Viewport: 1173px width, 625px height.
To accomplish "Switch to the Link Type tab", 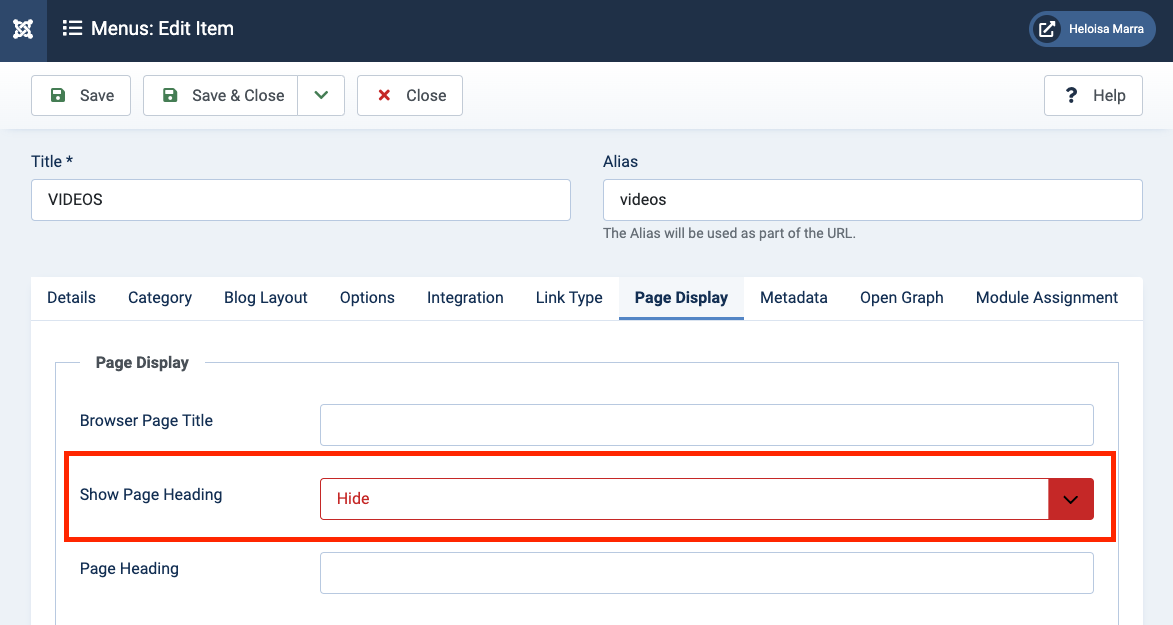I will pyautogui.click(x=569, y=298).
